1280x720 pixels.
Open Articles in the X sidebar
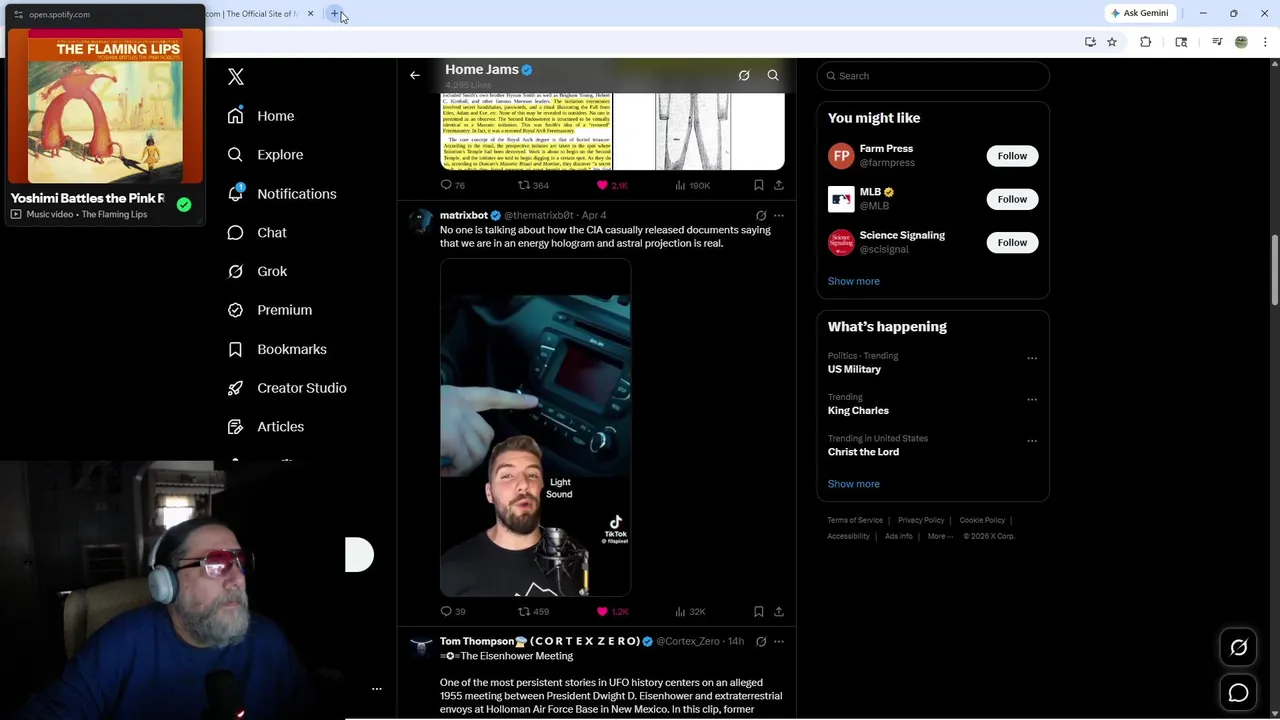[266, 427]
